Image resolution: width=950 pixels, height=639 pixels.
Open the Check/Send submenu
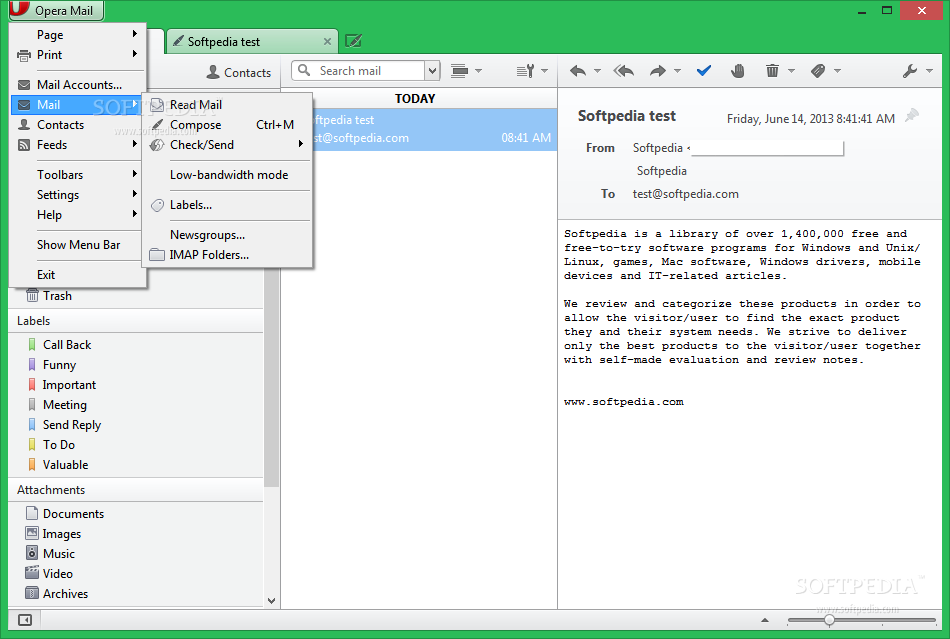click(228, 145)
